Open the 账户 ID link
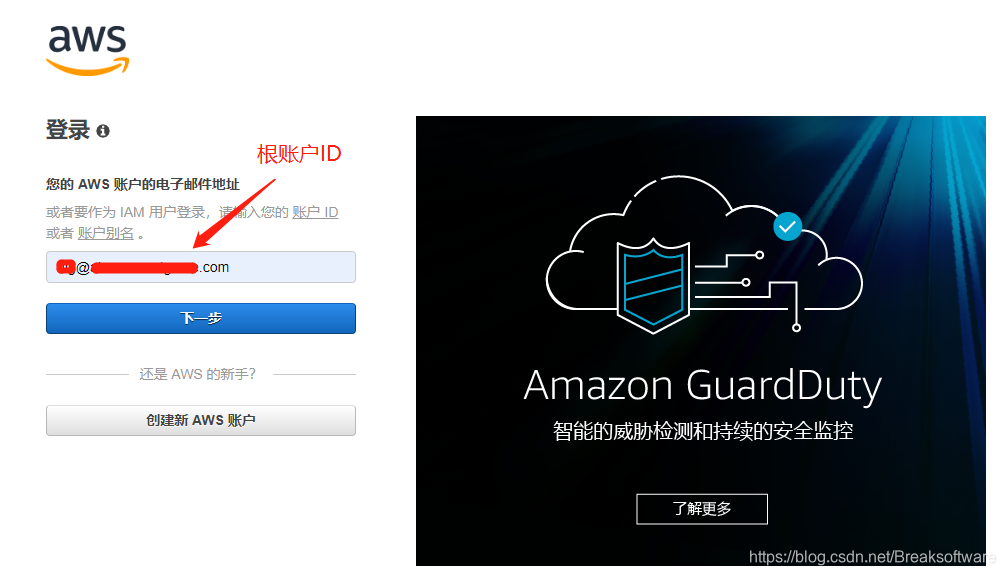Screen dimensions: 1006x576 click(x=315, y=212)
